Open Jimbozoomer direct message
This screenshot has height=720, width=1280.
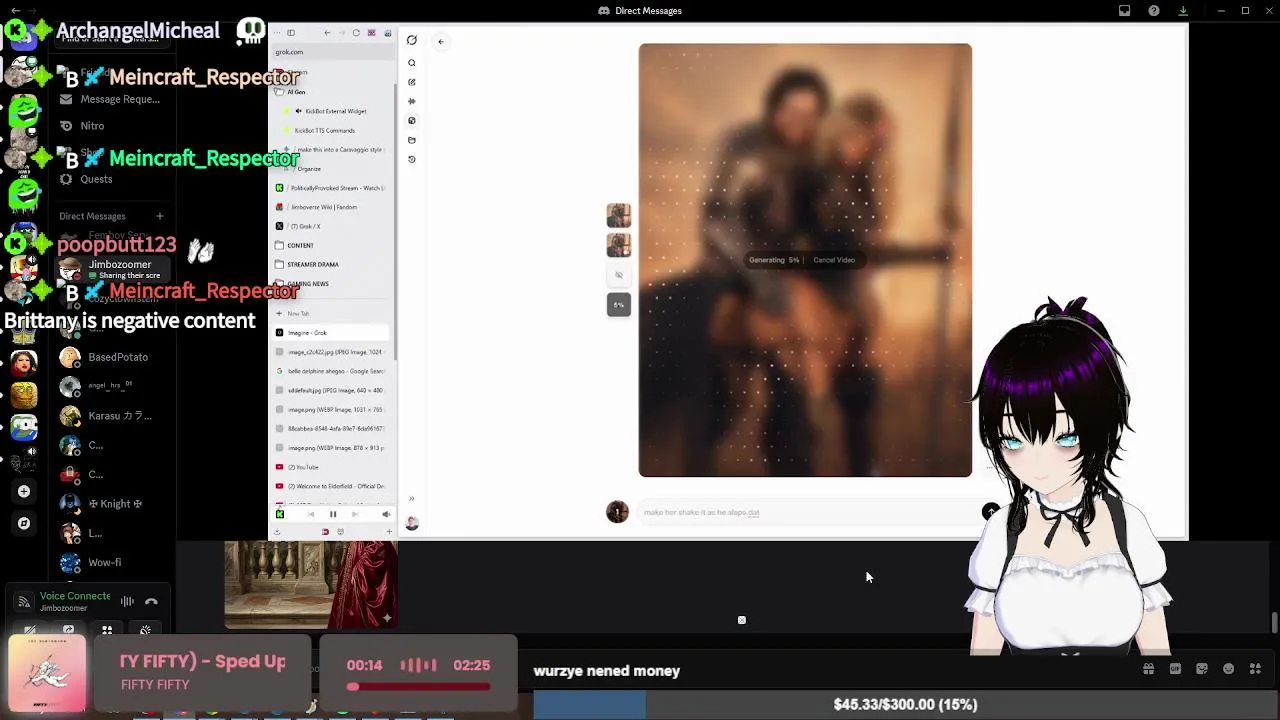click(112, 269)
